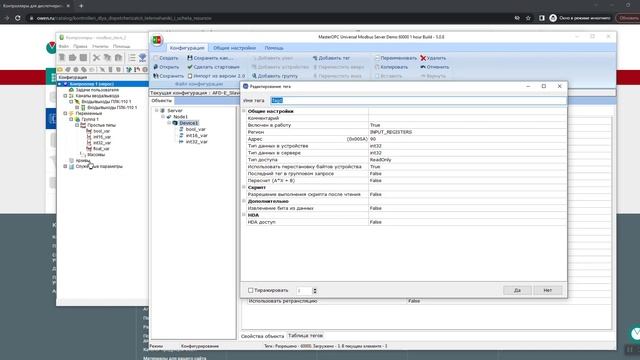Expand Служебные параметры in controller tree
Viewport: 640px width, 360px height.
[65, 167]
